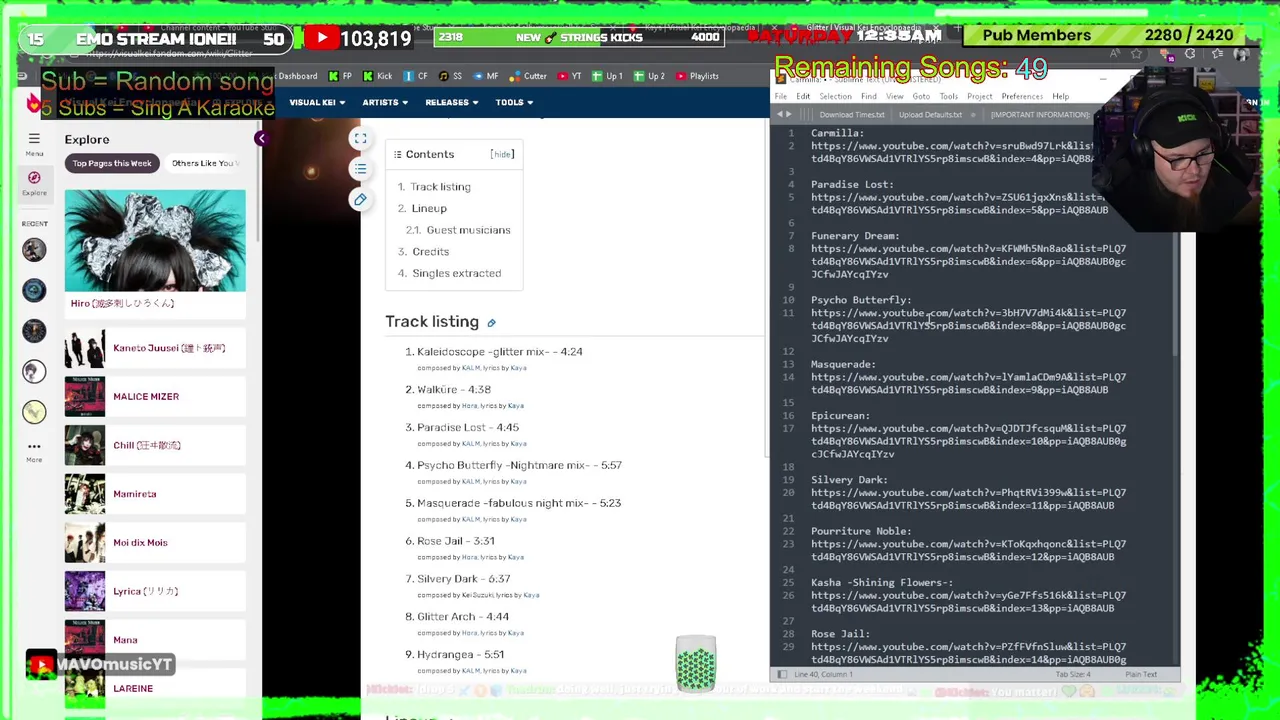This screenshot has height=720, width=1280.
Task: Click the Mana page link
Action: [x=125, y=640]
